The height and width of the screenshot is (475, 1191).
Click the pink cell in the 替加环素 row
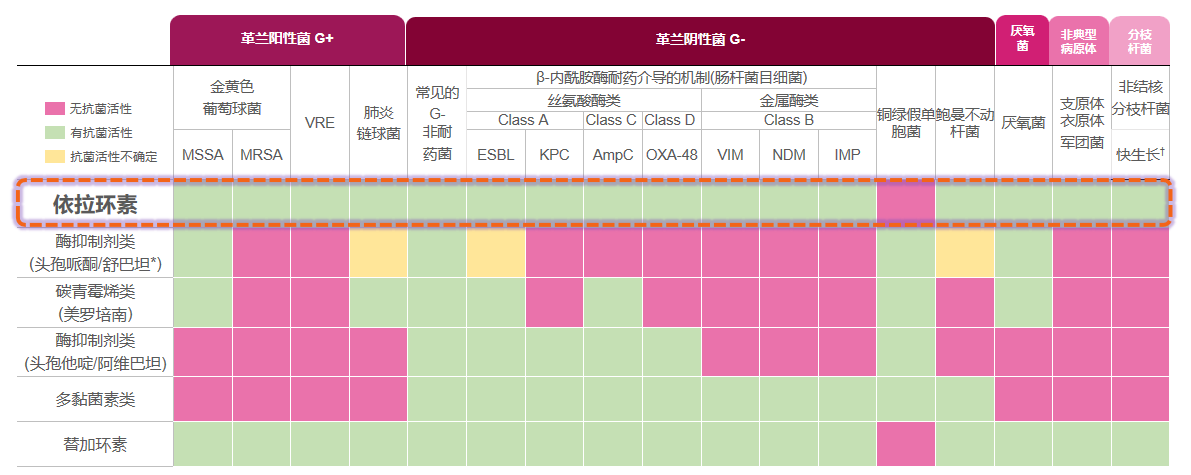(x=906, y=444)
